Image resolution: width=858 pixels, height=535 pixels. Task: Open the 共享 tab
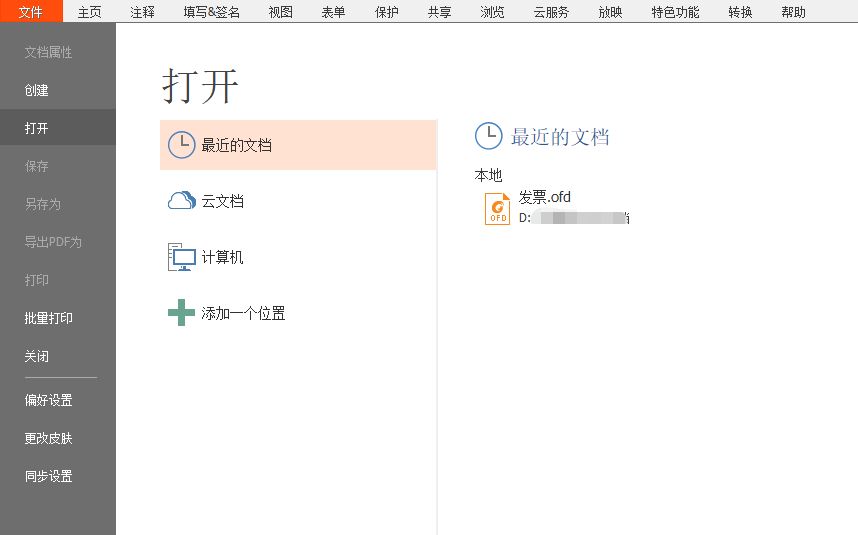439,12
